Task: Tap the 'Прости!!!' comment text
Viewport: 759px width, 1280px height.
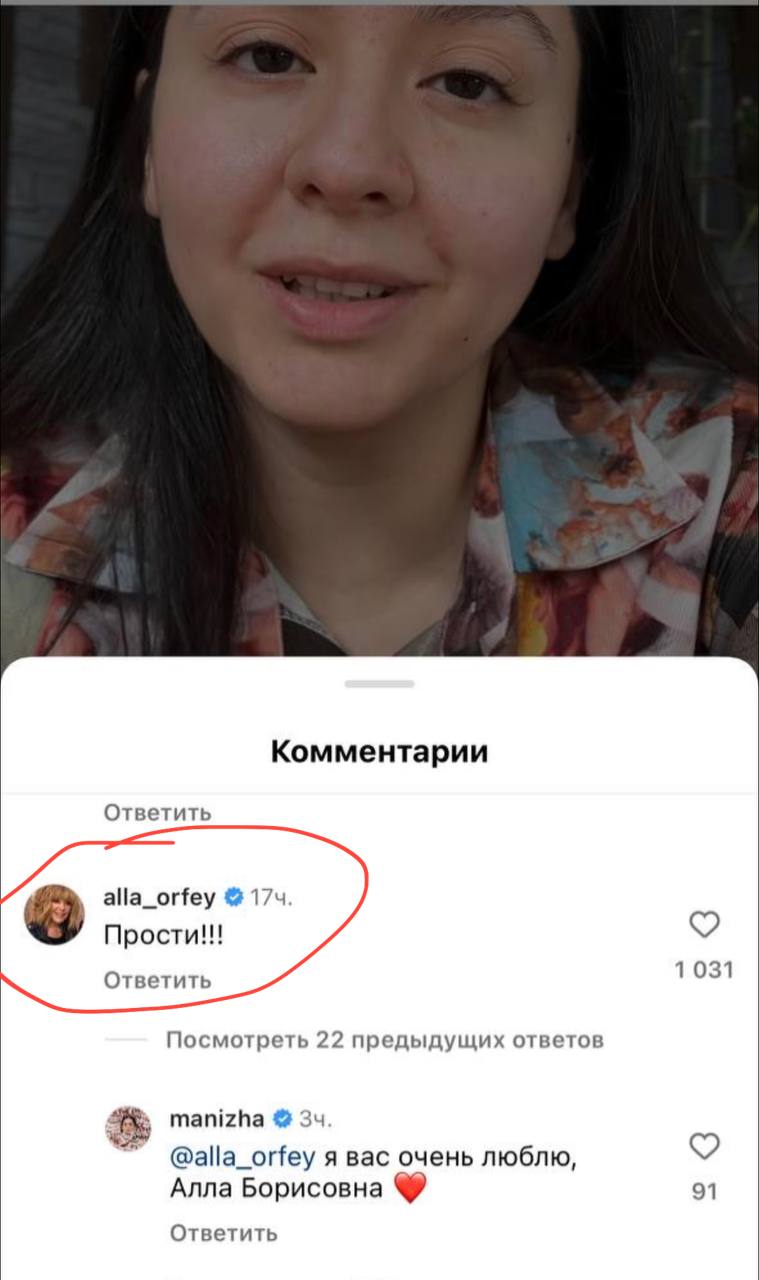Action: pos(164,939)
